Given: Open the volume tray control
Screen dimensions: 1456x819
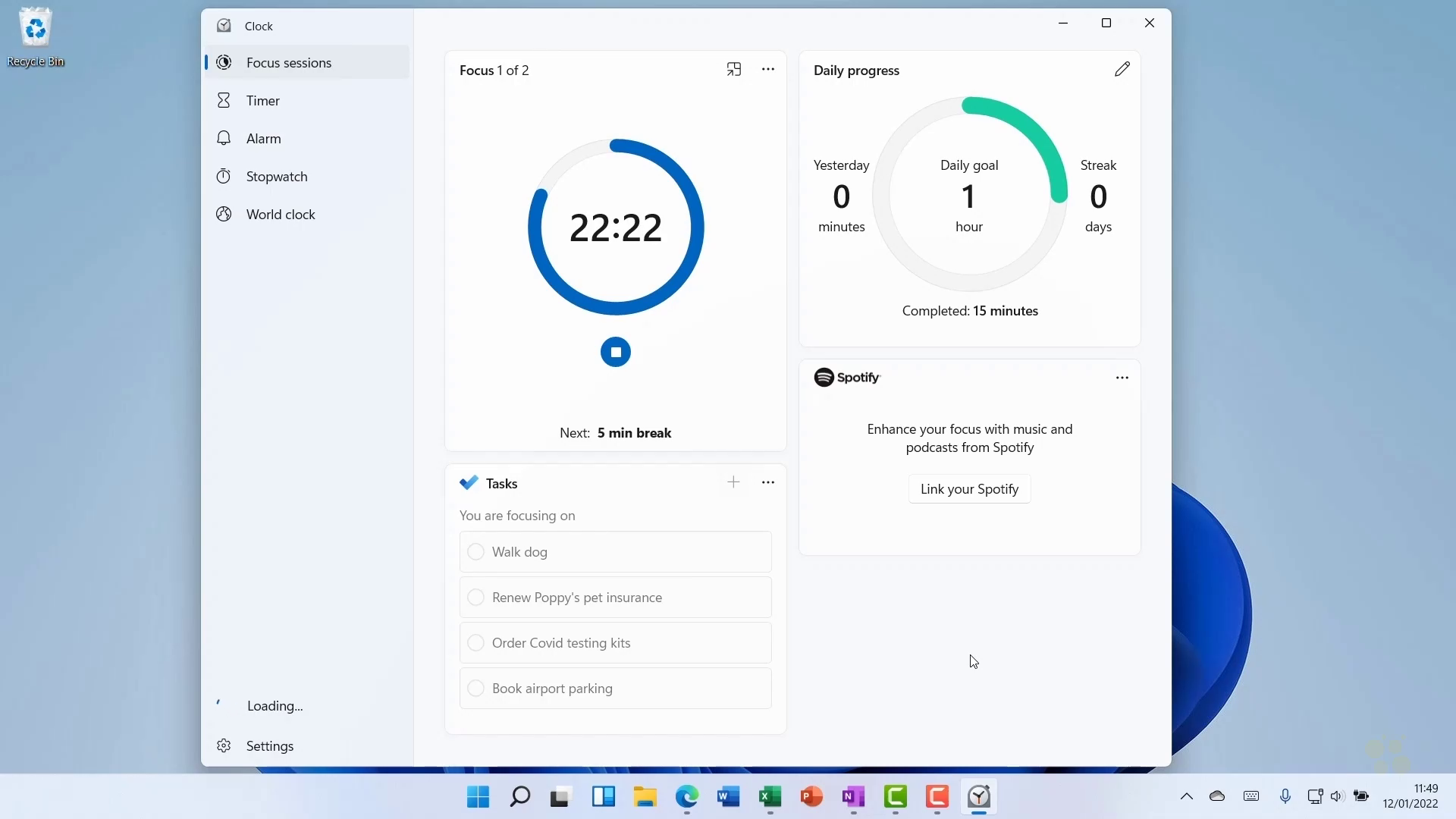Looking at the screenshot, I should coord(1338,796).
